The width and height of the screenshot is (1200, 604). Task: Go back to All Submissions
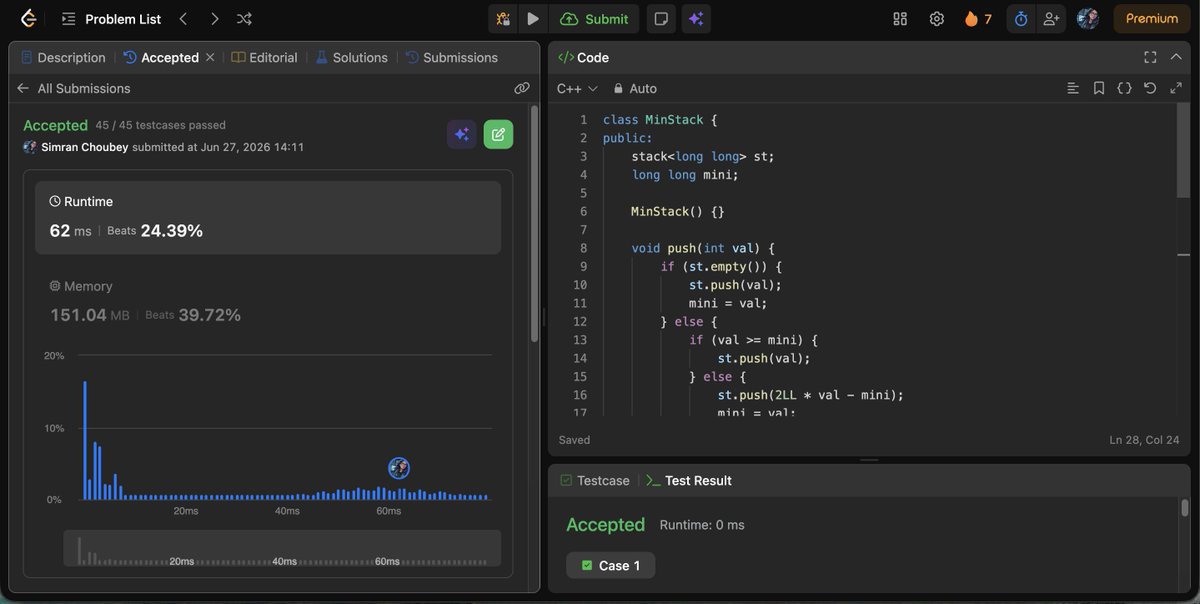(x=74, y=88)
